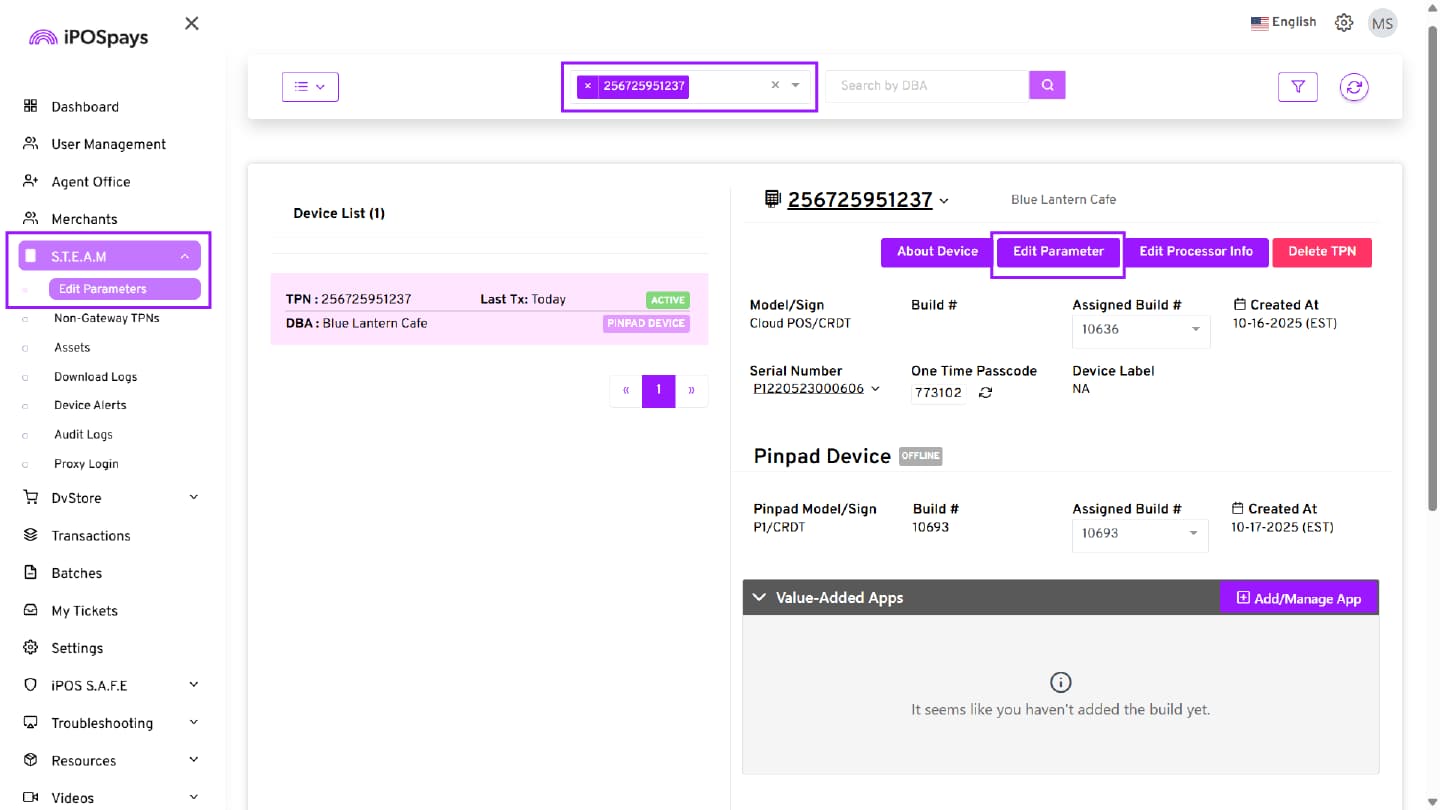Viewport: 1440px width, 810px height.
Task: Open the Pinpad Assigned Build 10693 dropdown
Action: (1139, 534)
